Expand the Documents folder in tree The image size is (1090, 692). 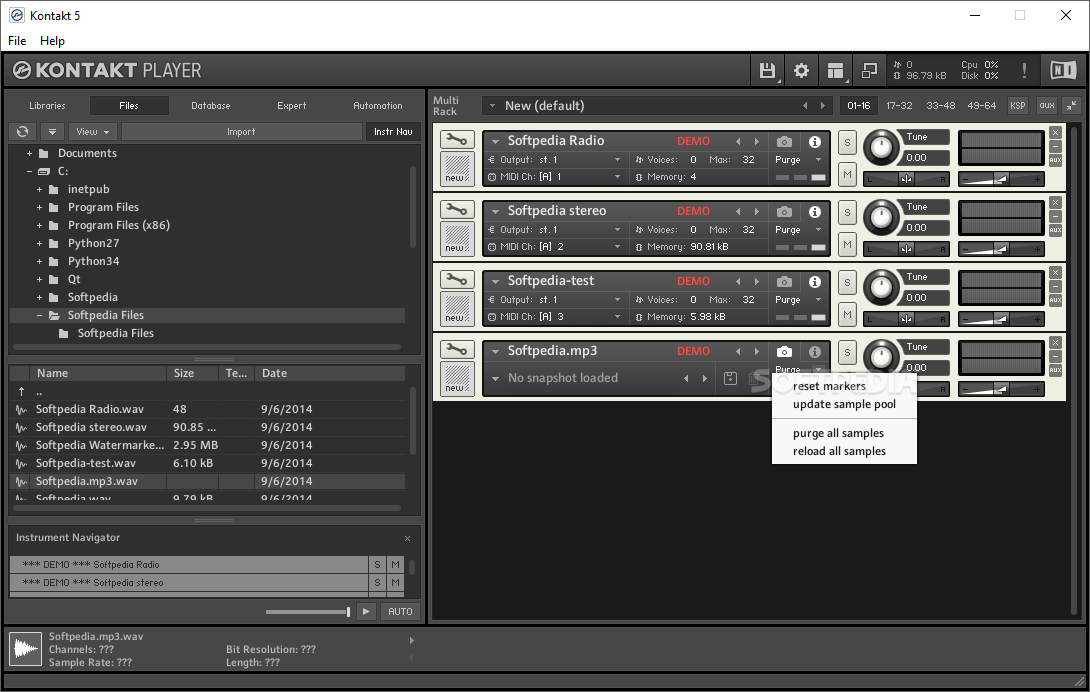click(x=29, y=153)
